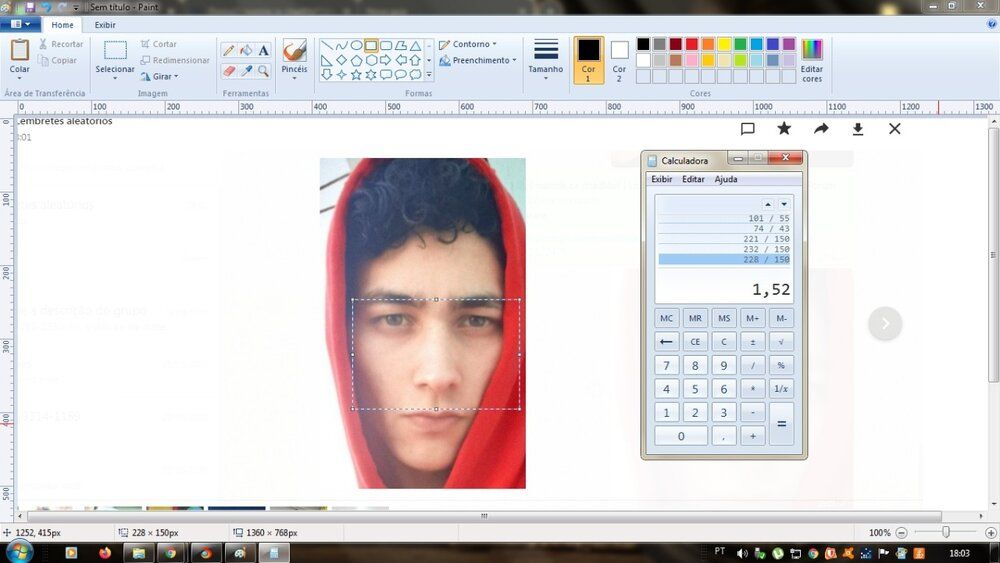This screenshot has height=563, width=1000.
Task: Click the calculator history down arrow
Action: point(784,204)
